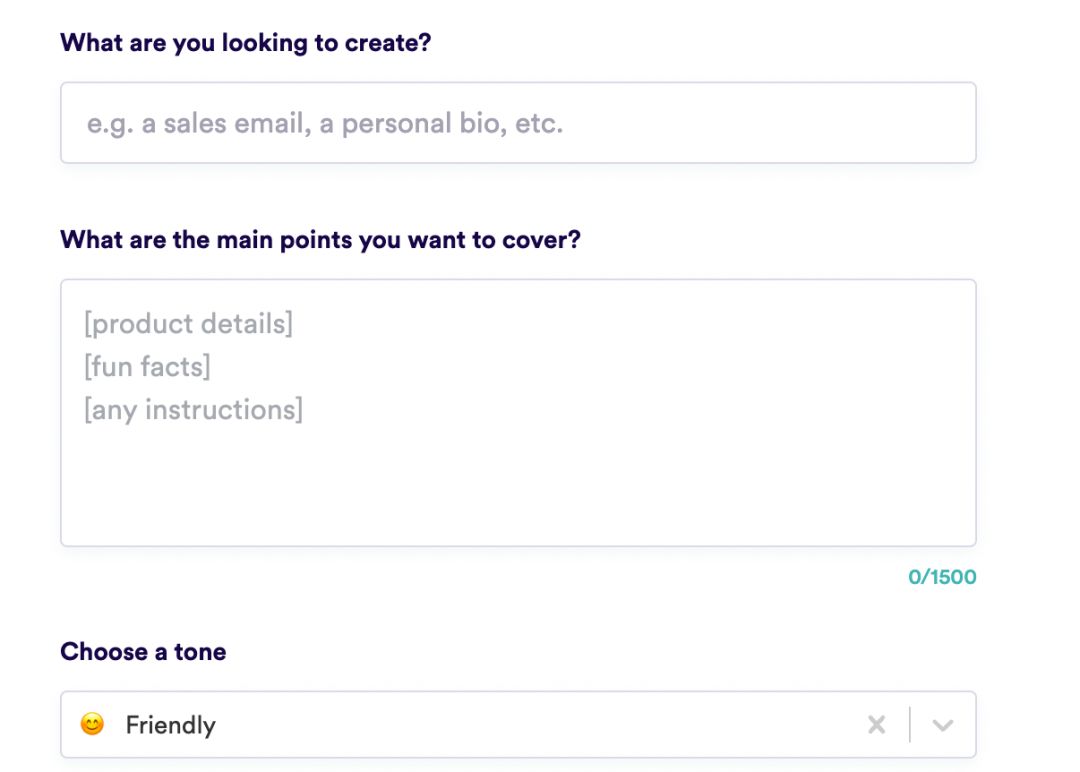
Task: Click the 'Choose a tone' label
Action: point(143,651)
